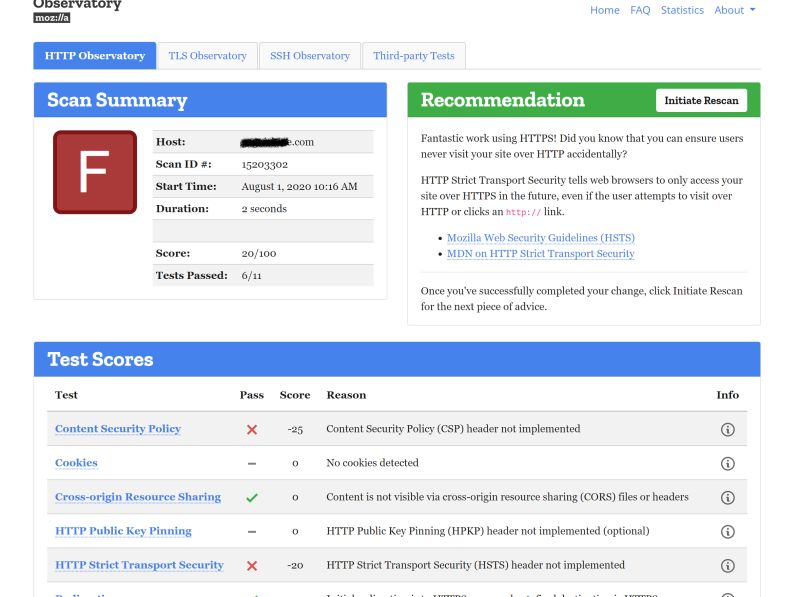
Task: Open MDN on HTTP Strict Transport Security
Action: pos(540,253)
